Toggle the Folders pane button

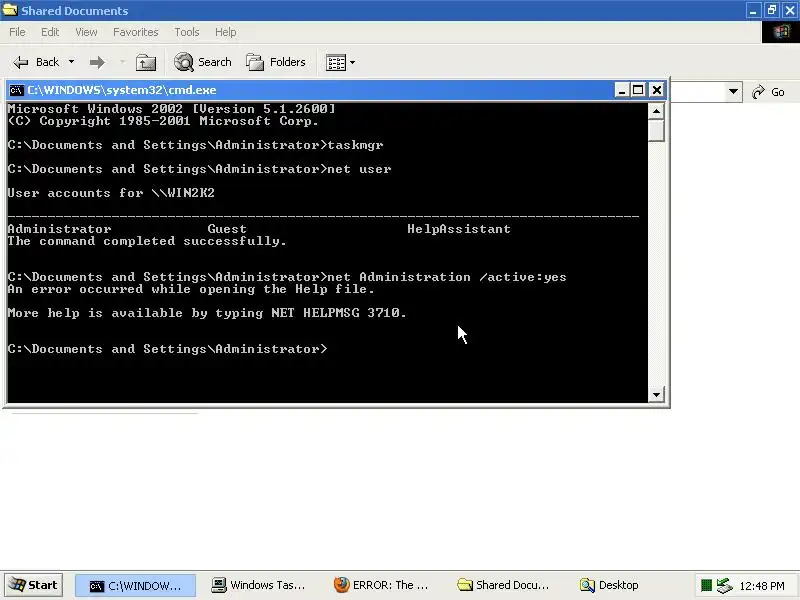[x=276, y=62]
